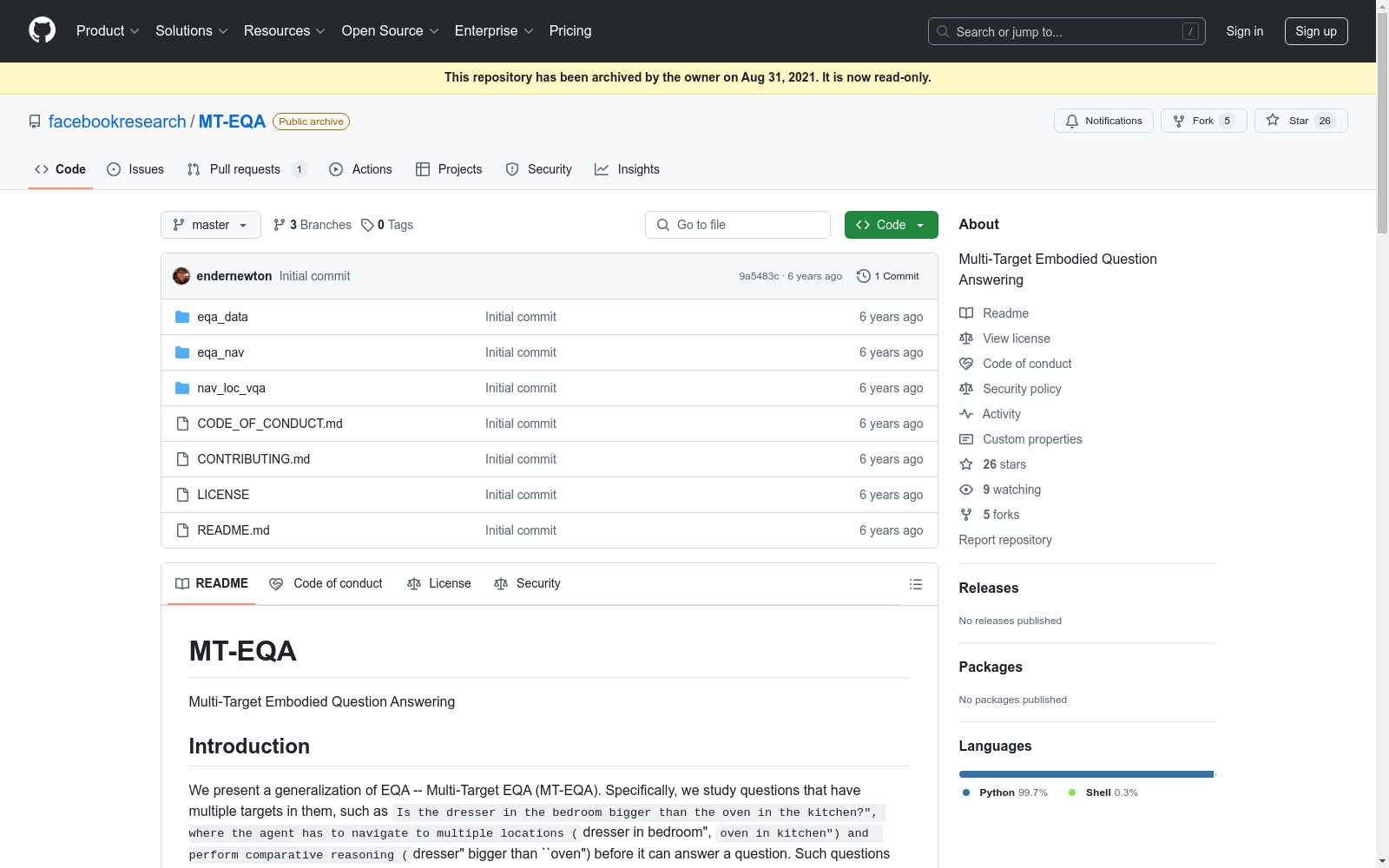
Task: Fork this repository
Action: click(1203, 121)
